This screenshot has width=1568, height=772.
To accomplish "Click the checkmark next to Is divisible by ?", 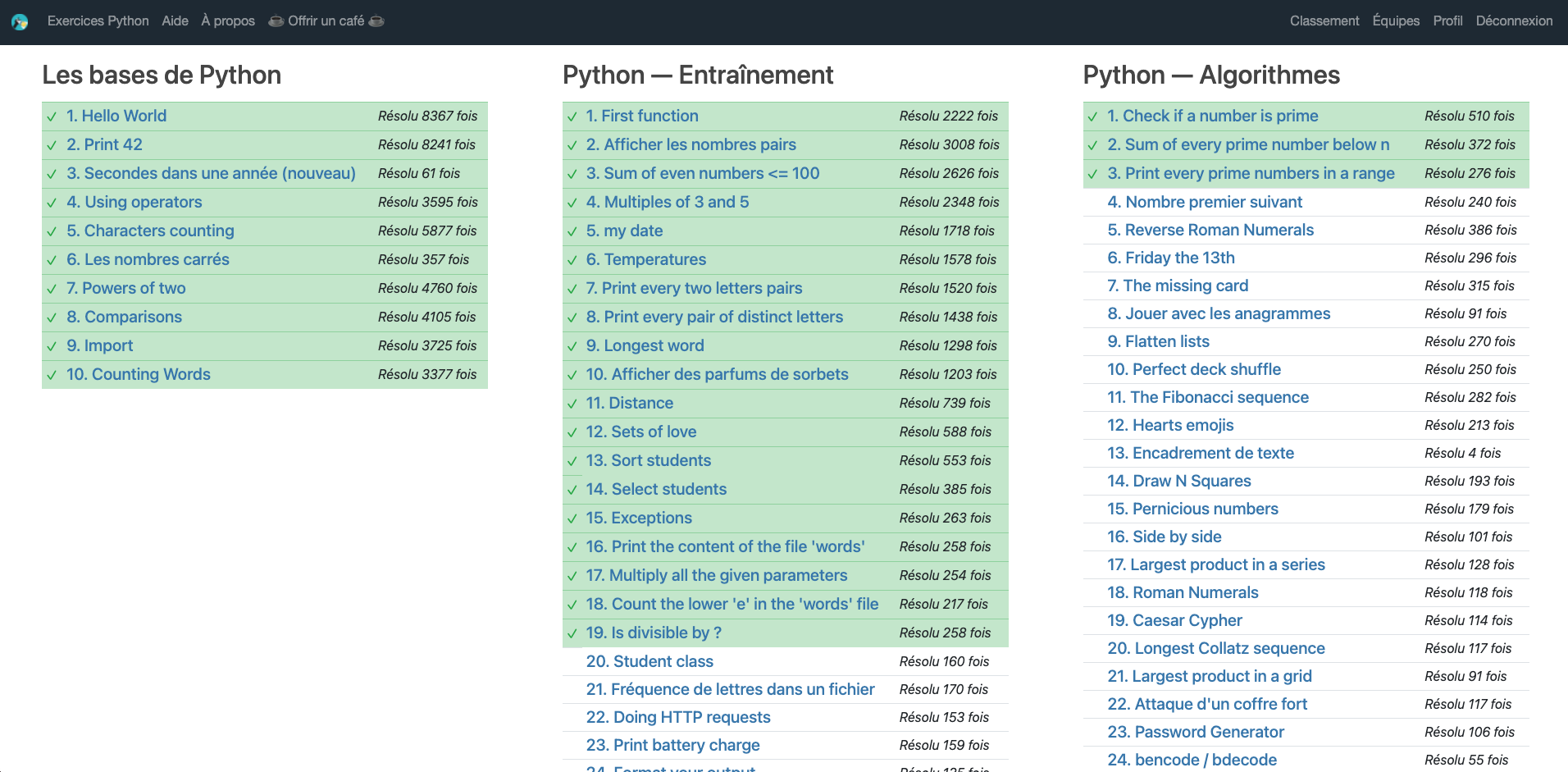I will click(572, 633).
